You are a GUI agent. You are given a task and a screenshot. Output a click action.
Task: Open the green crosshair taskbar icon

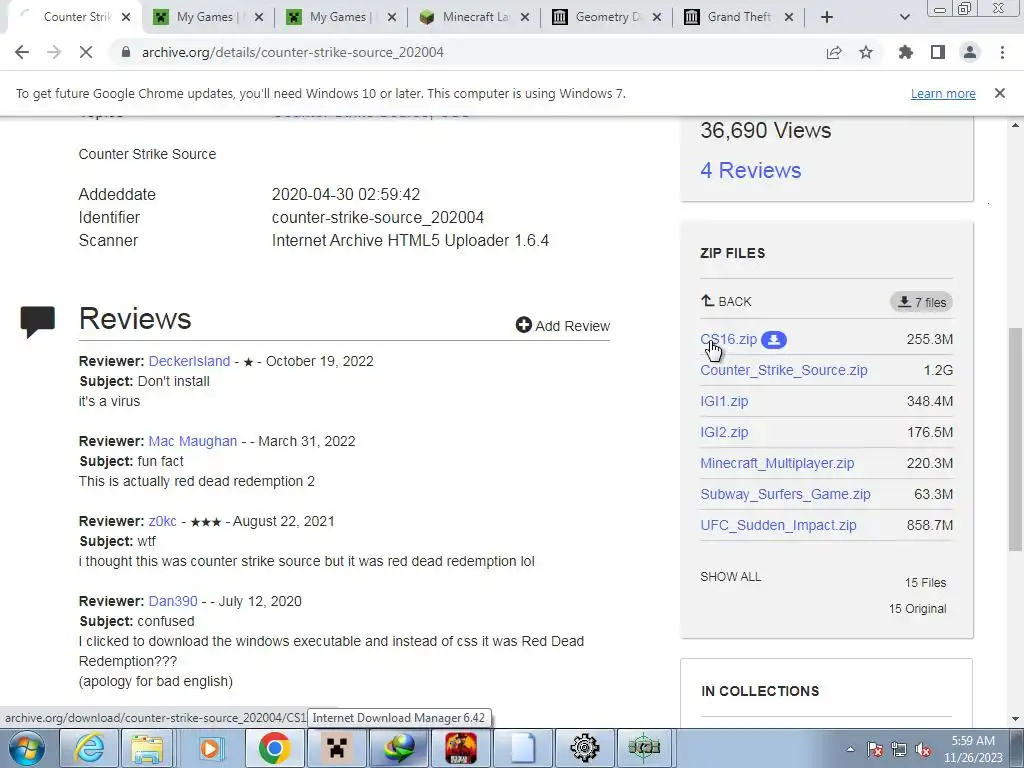point(644,748)
